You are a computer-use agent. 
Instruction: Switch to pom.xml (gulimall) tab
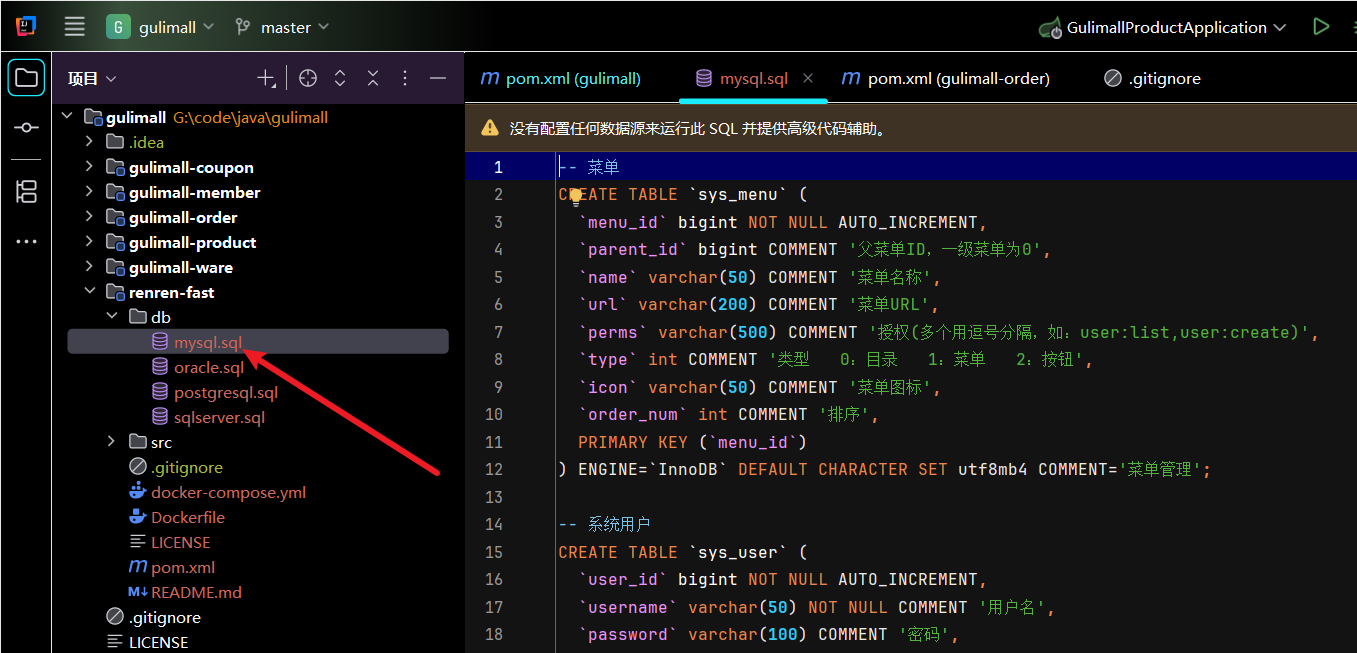(x=561, y=78)
